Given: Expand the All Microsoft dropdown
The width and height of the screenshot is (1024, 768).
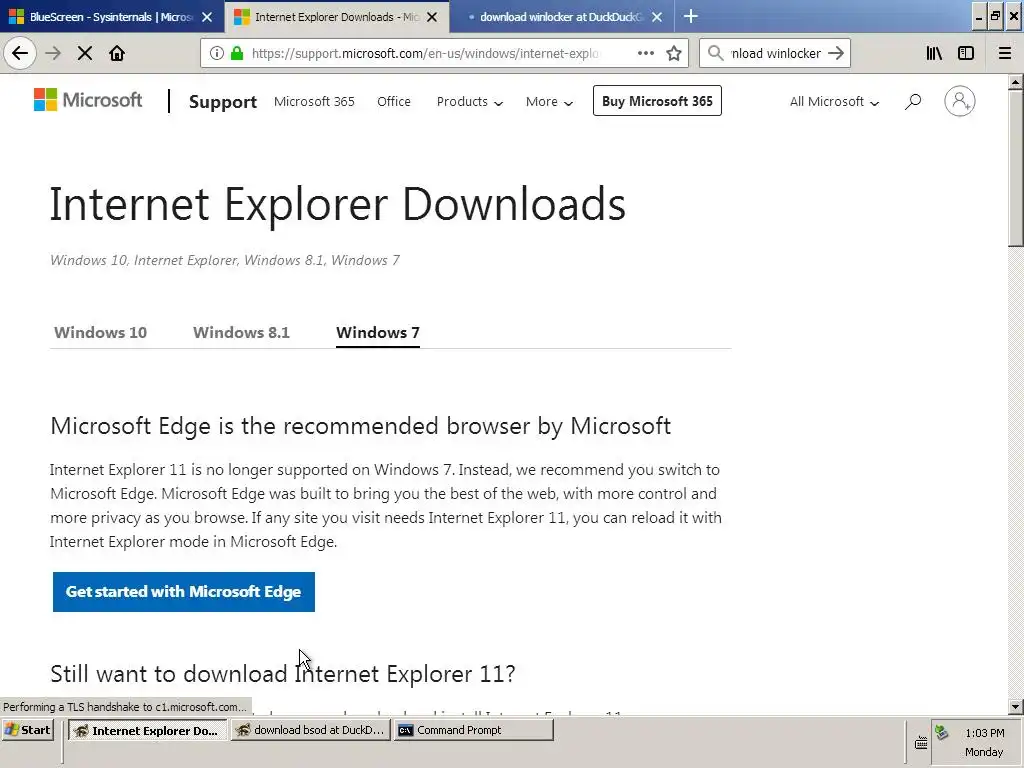Looking at the screenshot, I should coord(834,102).
